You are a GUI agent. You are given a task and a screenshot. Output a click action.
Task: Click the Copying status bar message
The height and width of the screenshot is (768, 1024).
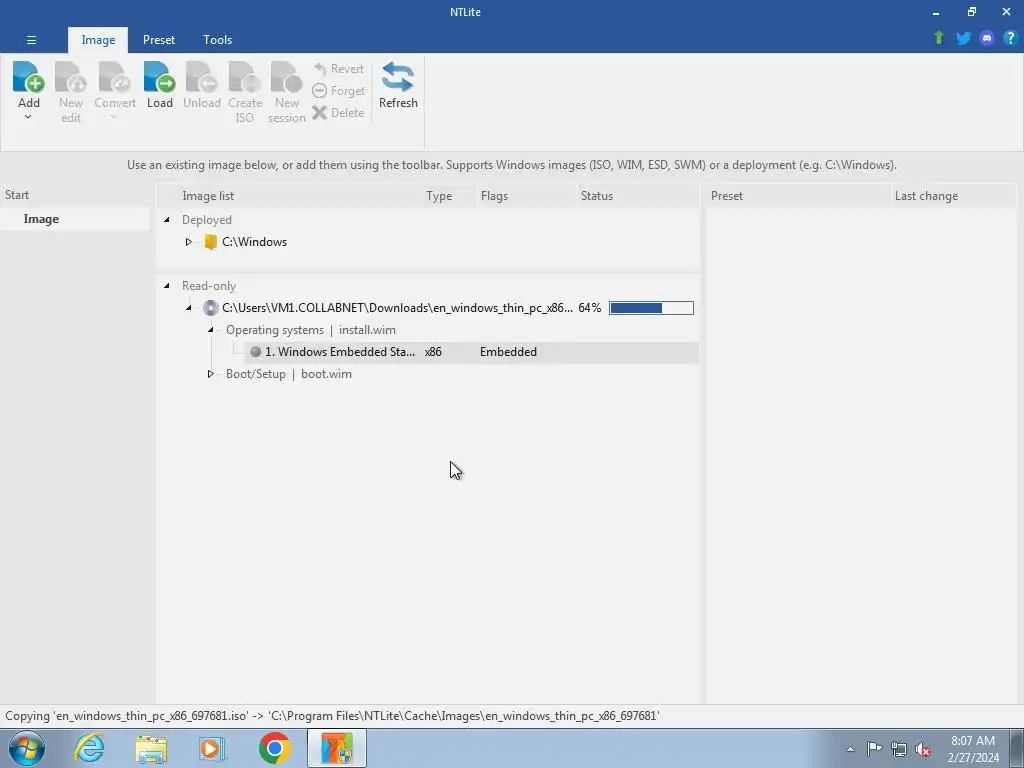pos(332,716)
